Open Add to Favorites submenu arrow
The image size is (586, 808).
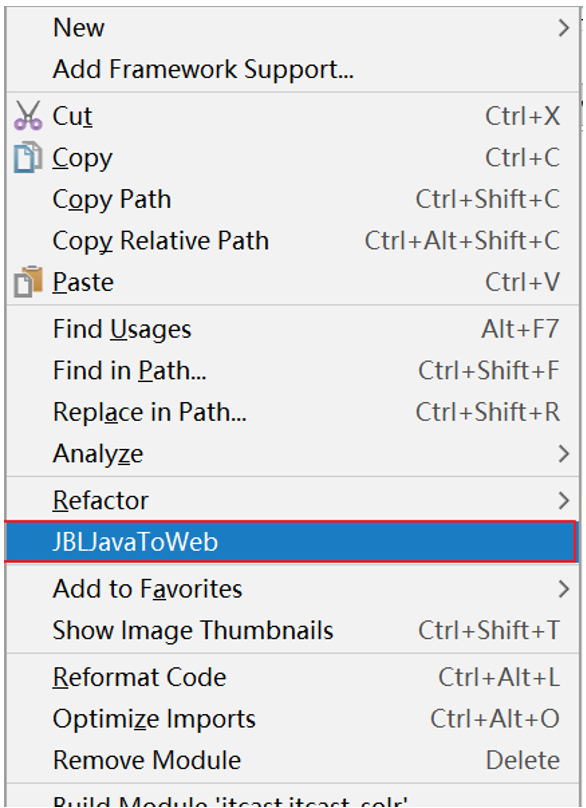point(564,588)
